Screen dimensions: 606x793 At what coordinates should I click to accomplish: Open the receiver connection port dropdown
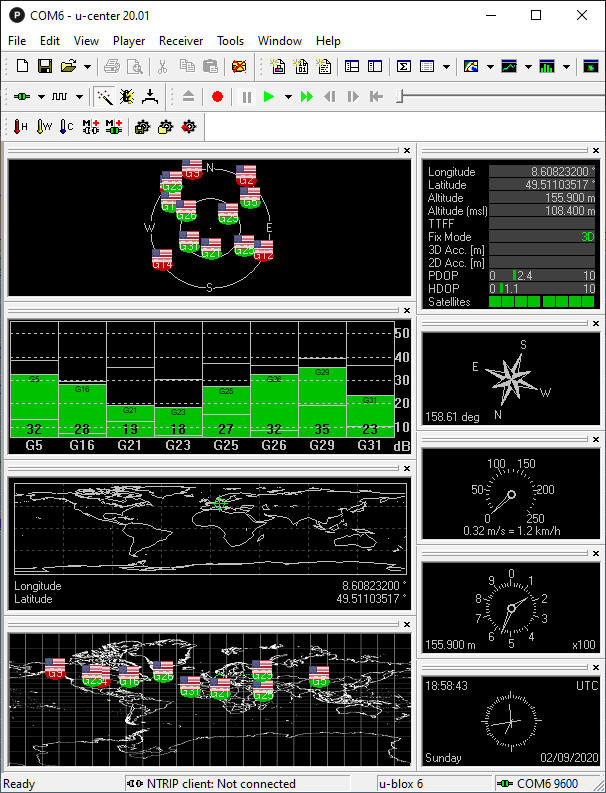coord(41,97)
